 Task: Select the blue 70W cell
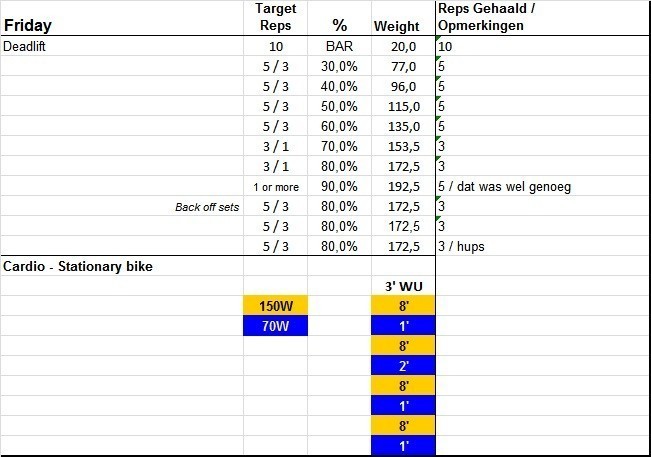point(275,326)
